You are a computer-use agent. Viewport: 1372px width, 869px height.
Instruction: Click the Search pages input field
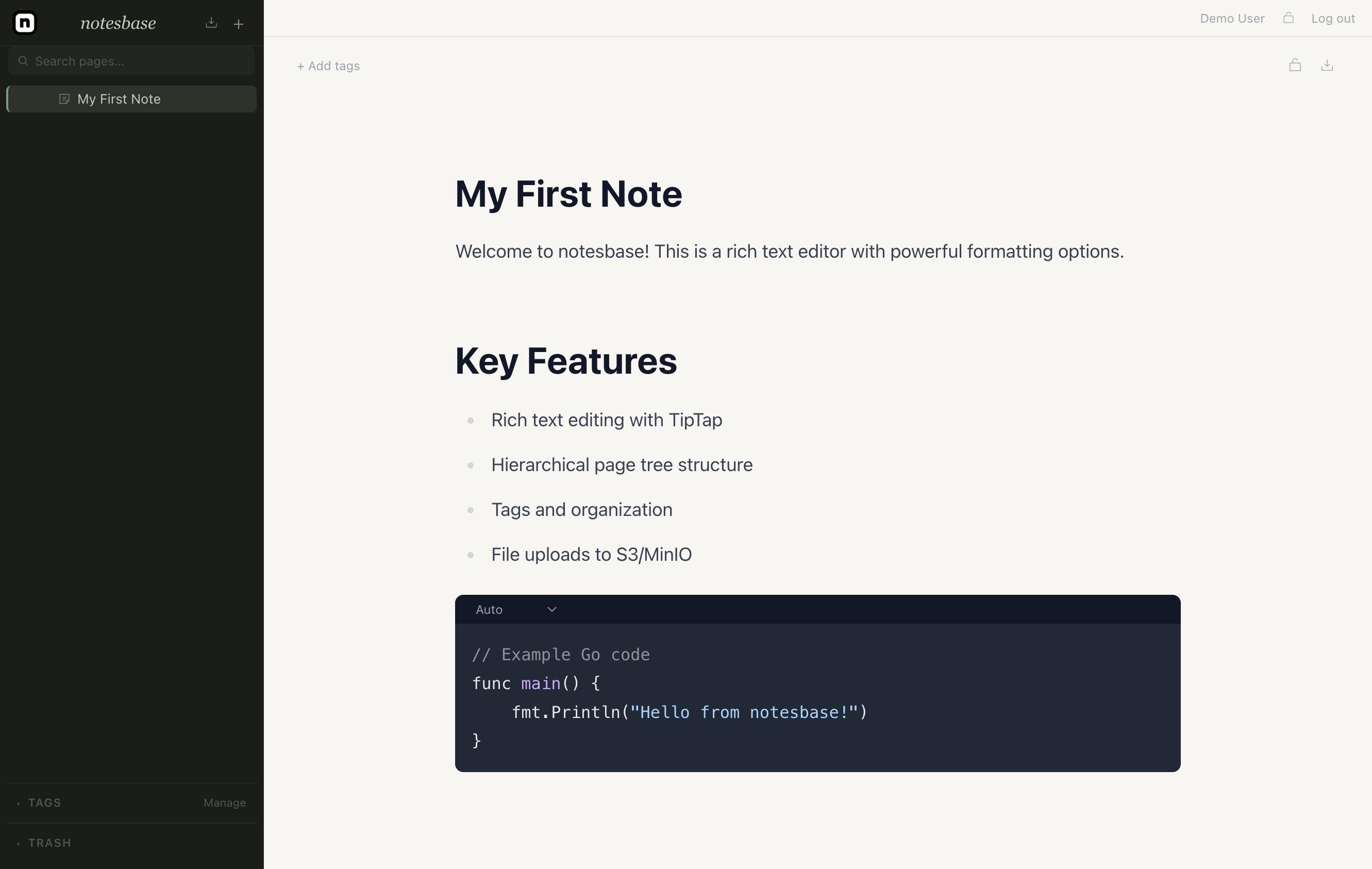[x=131, y=60]
